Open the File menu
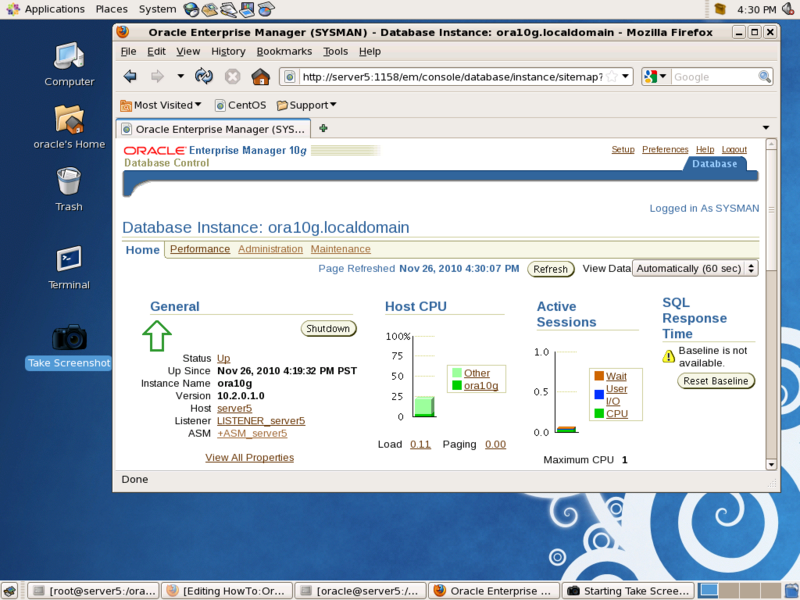This screenshot has height=600, width=800. click(128, 51)
